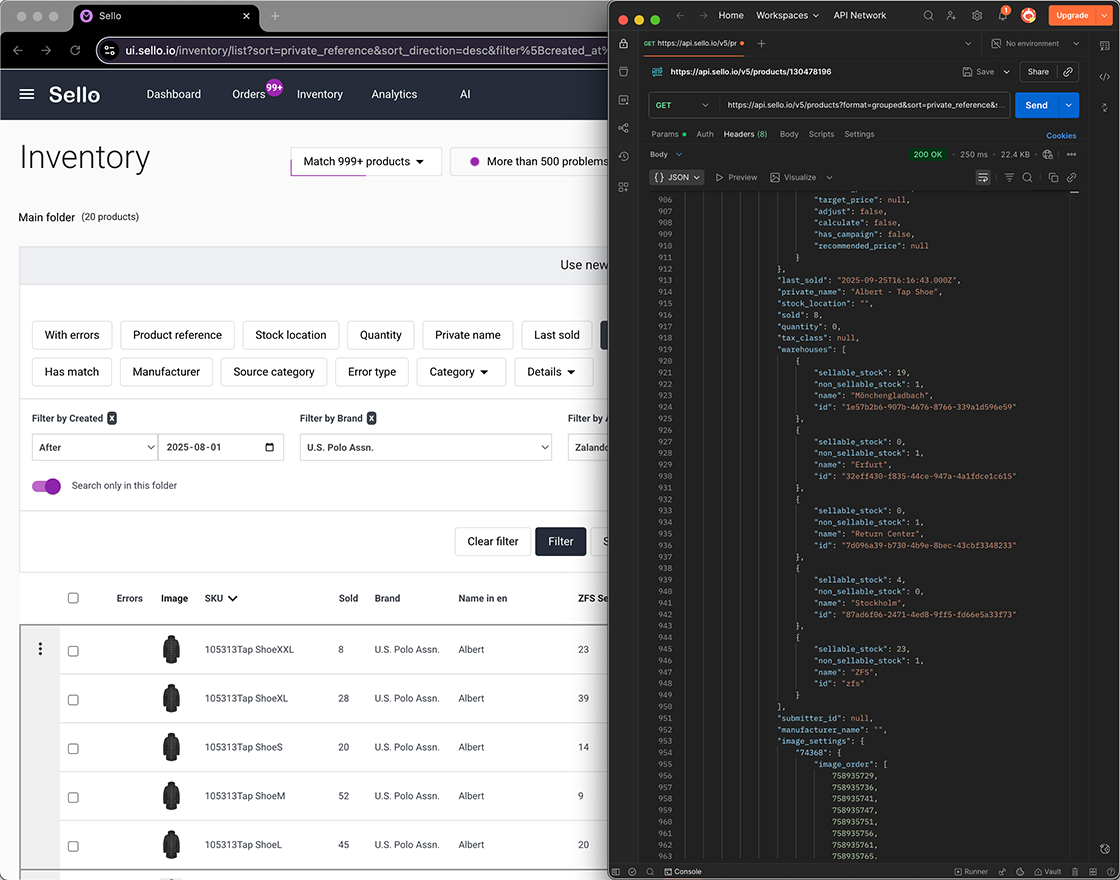Search within the JSON response
Viewport: 1120px width, 880px height.
point(1029,177)
